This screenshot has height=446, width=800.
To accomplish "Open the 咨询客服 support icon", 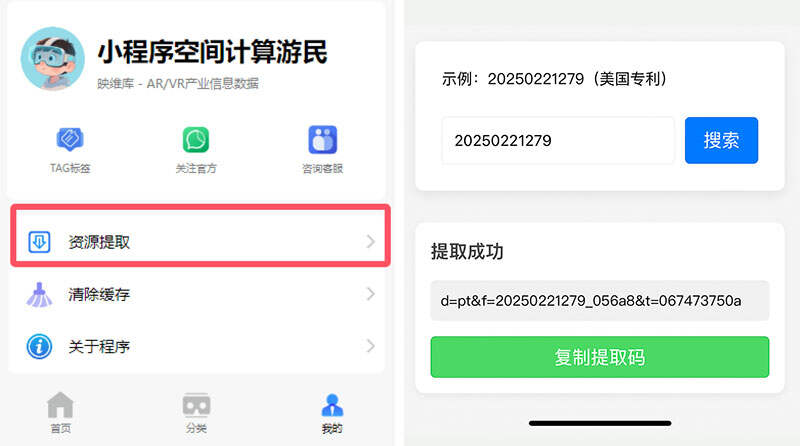I will click(x=322, y=139).
